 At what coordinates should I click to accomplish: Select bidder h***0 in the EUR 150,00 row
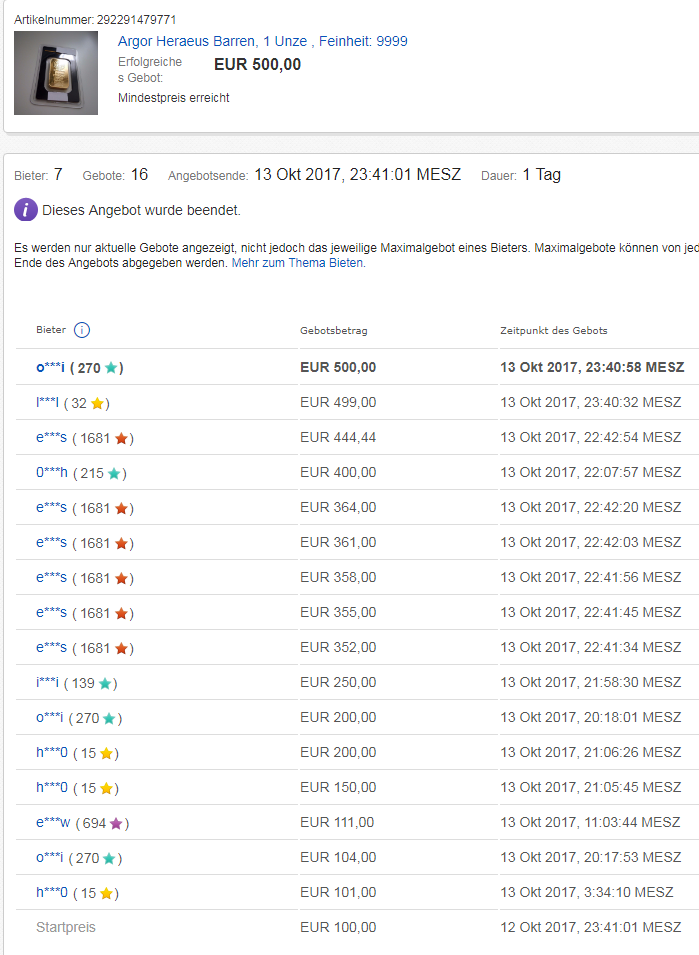[52, 788]
